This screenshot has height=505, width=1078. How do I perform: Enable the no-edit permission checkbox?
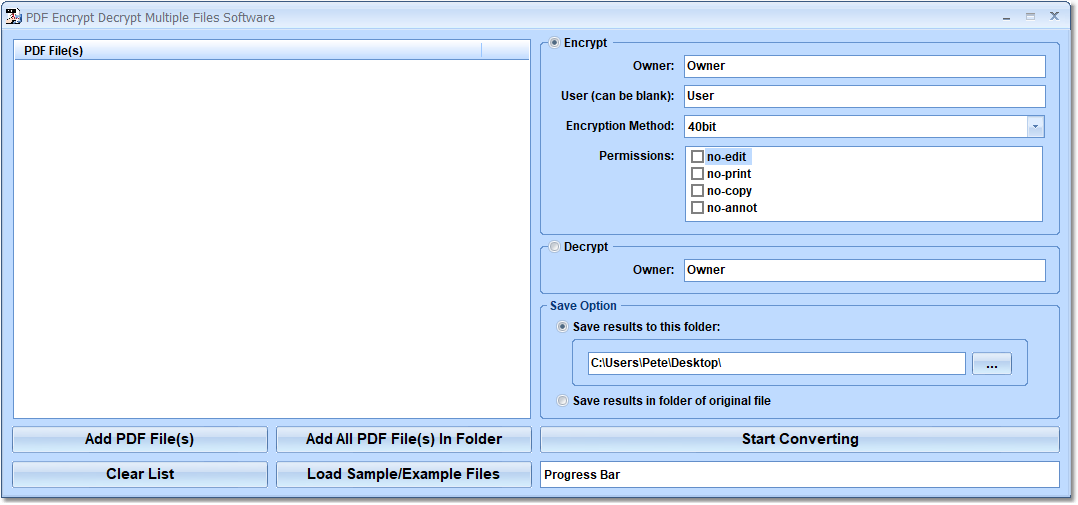tap(698, 157)
